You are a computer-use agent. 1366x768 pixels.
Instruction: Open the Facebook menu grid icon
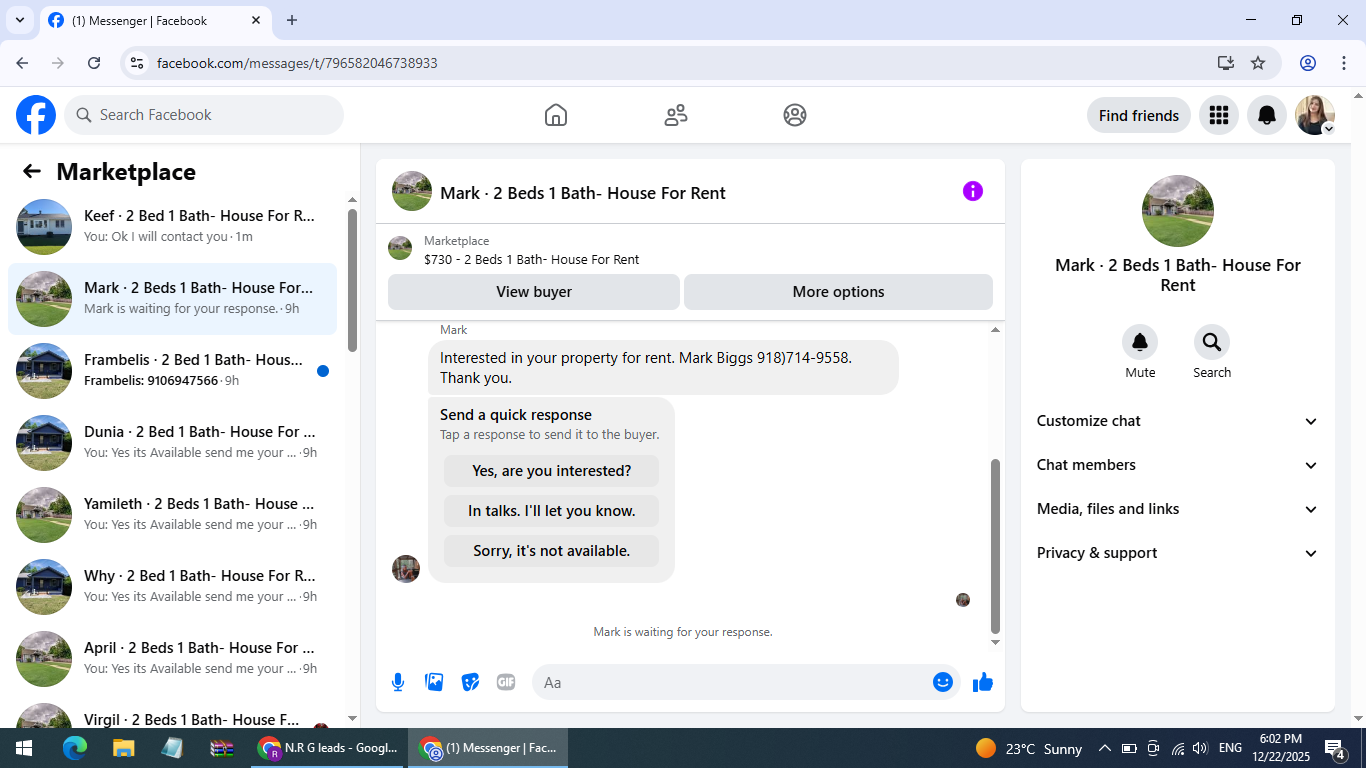coord(1218,115)
